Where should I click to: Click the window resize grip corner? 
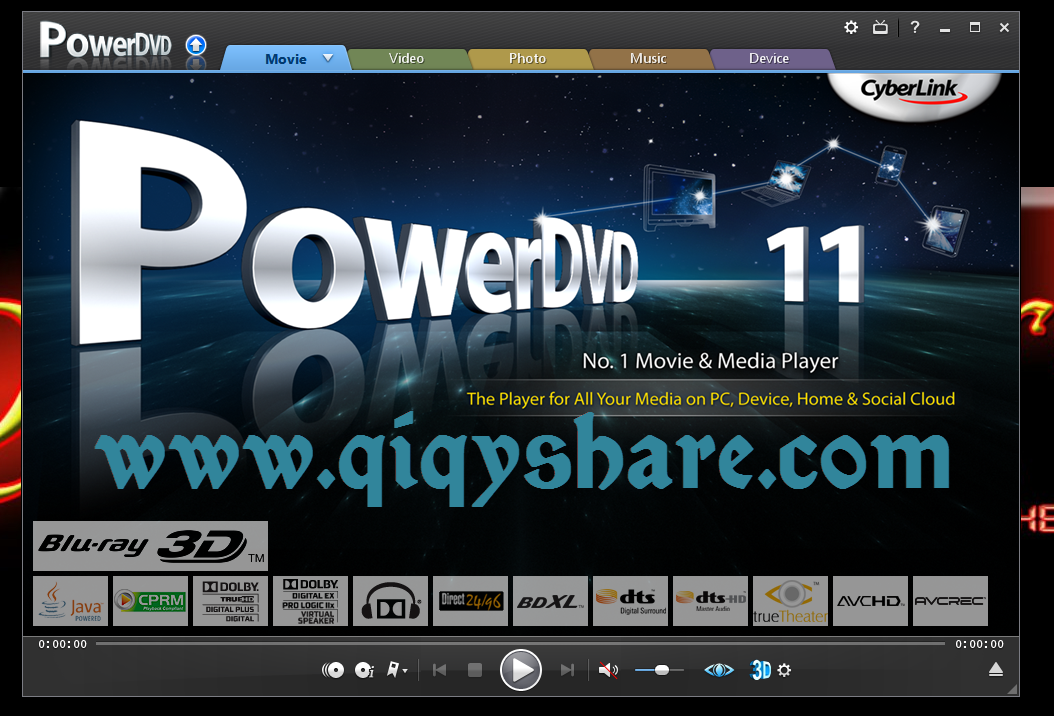[x=1013, y=690]
